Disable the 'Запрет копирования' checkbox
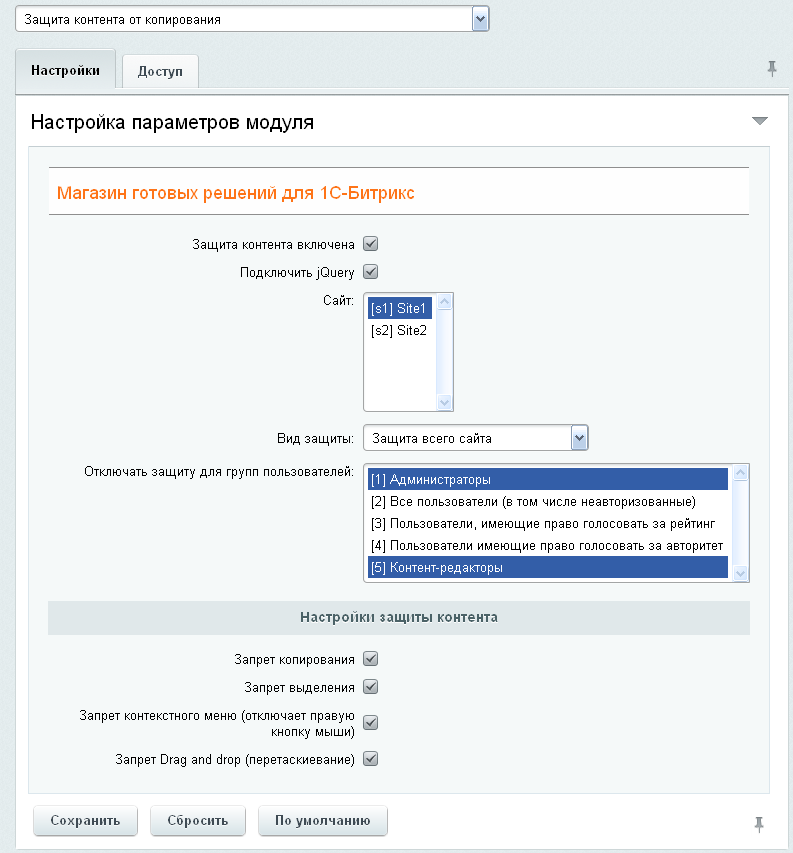 (370, 658)
